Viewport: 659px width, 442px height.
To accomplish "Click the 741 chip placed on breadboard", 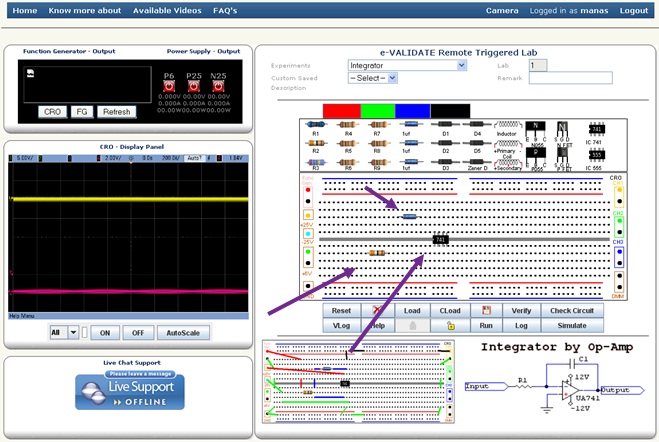I will (440, 239).
